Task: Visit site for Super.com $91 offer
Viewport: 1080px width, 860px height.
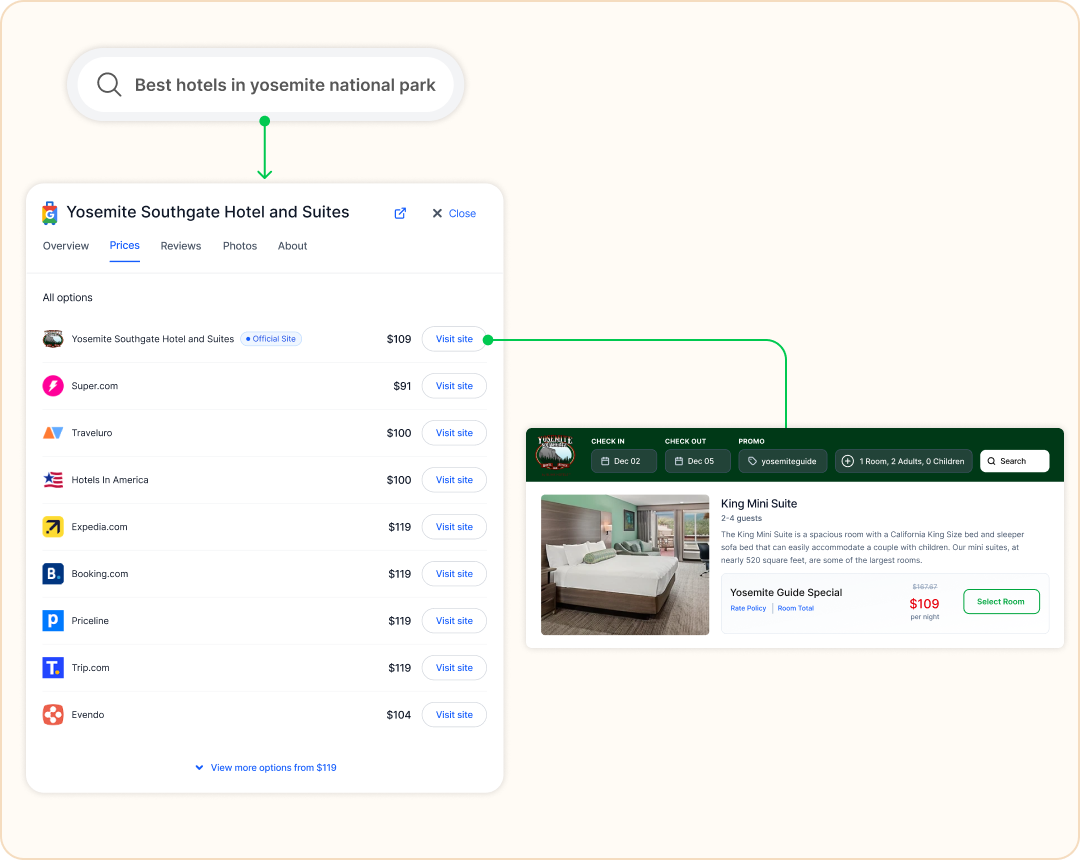Action: pos(454,386)
